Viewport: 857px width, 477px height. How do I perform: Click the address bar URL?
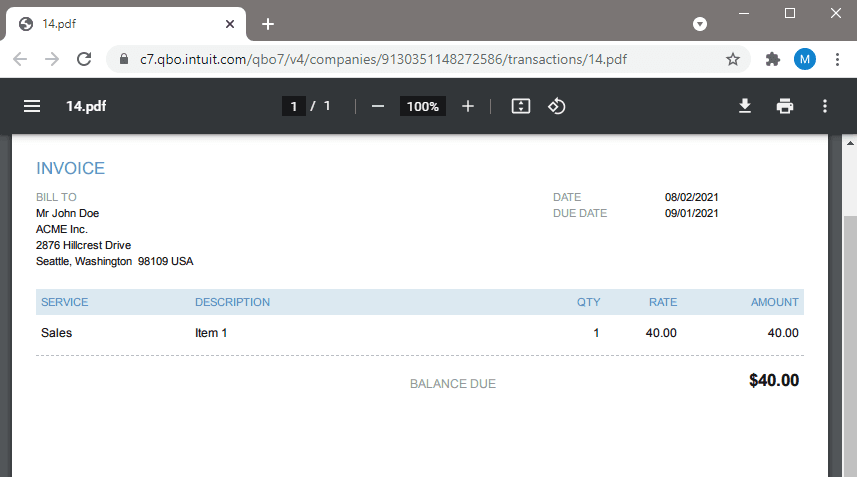400,59
